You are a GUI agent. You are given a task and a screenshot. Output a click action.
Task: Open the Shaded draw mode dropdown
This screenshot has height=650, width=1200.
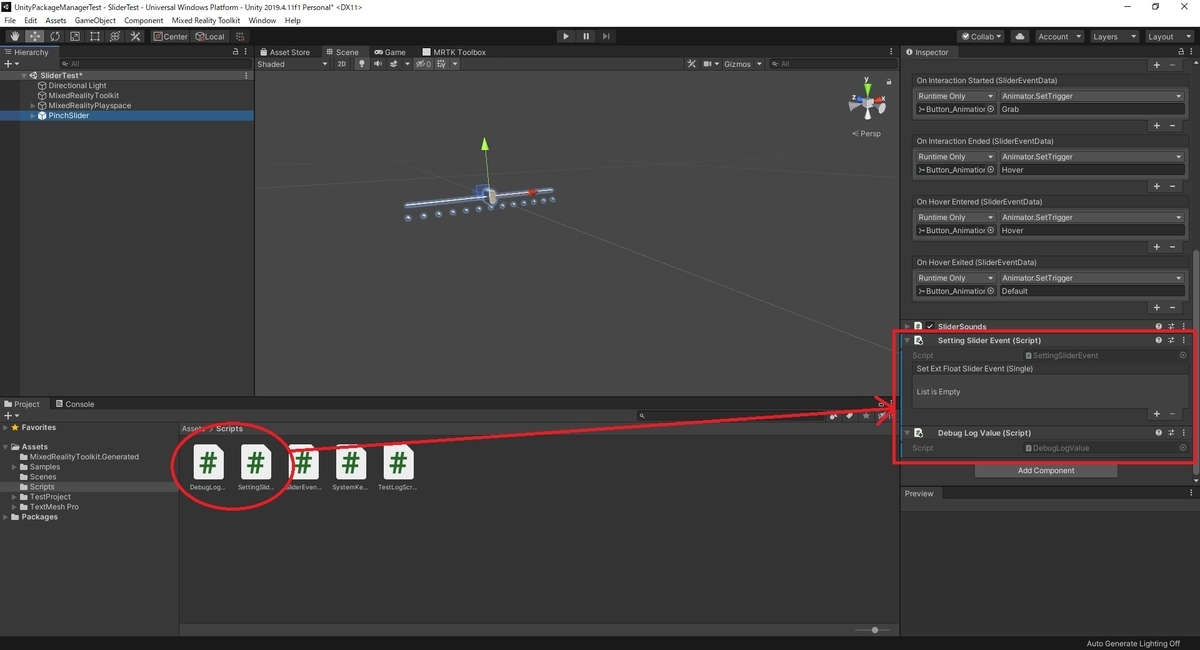point(292,64)
